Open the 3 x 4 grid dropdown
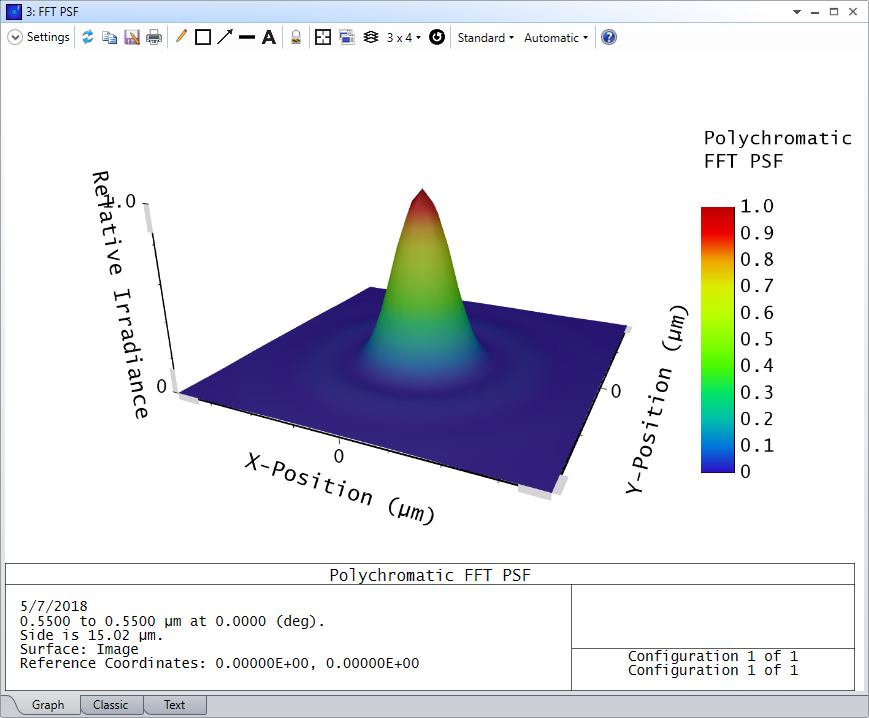The image size is (869, 718). pyautogui.click(x=403, y=38)
